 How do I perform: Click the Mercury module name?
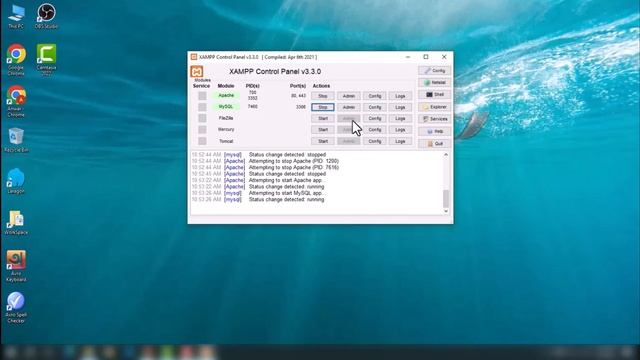click(x=226, y=129)
